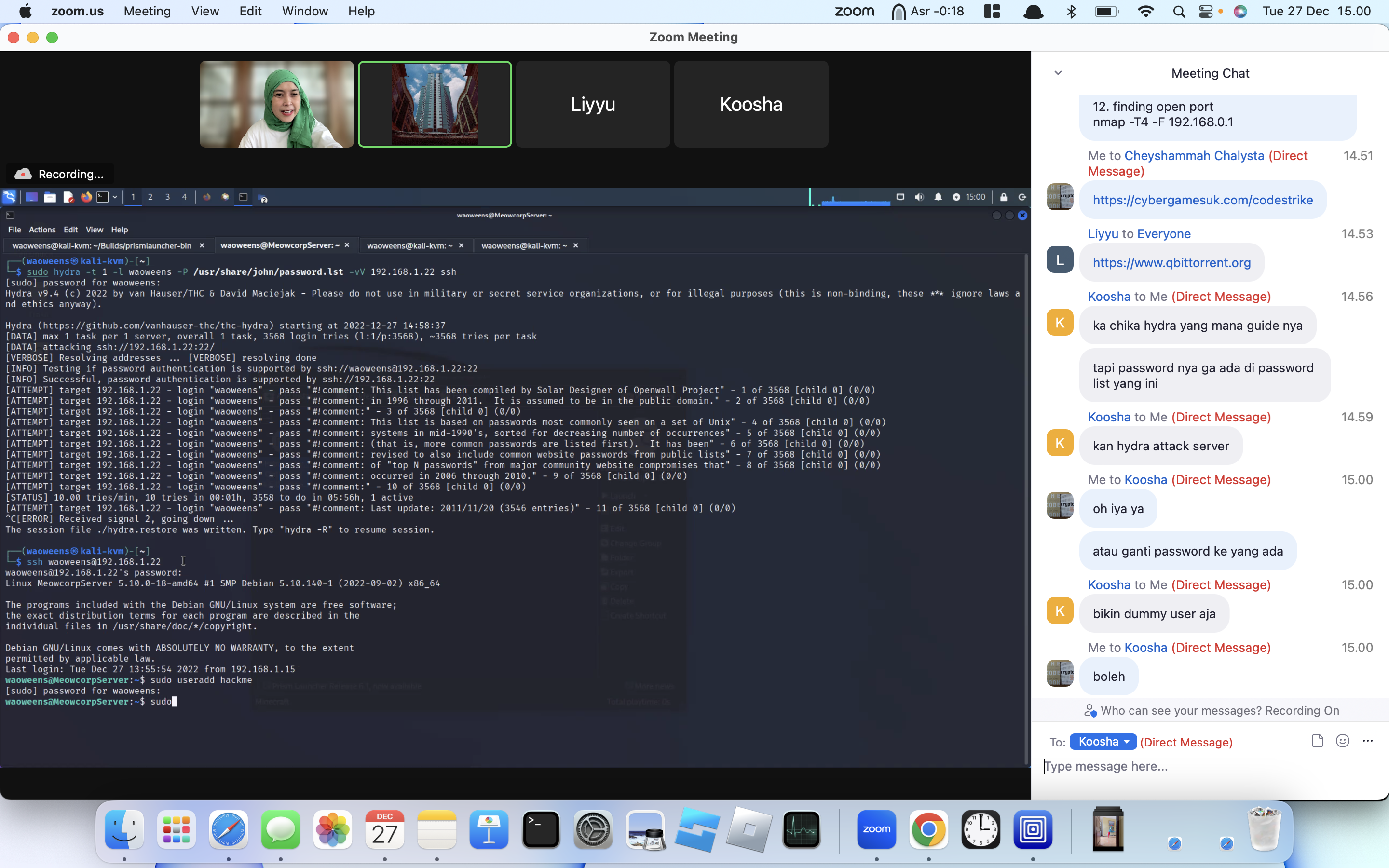Open Spotlight search in the menu bar

pos(1179,11)
